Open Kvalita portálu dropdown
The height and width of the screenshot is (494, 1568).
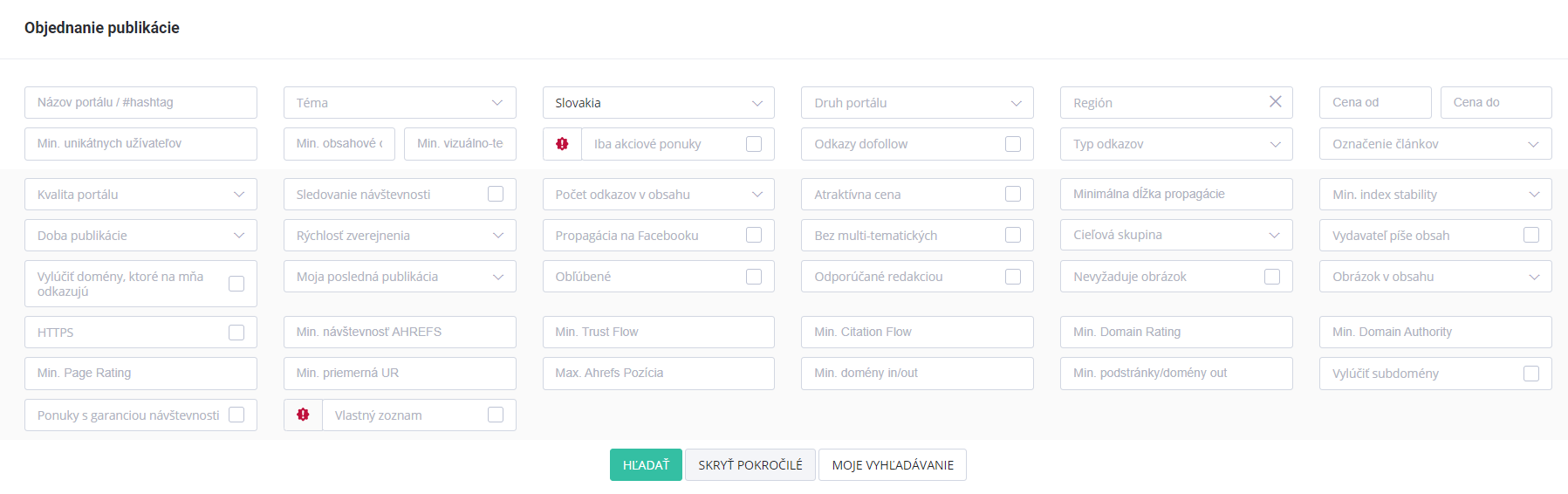click(140, 195)
